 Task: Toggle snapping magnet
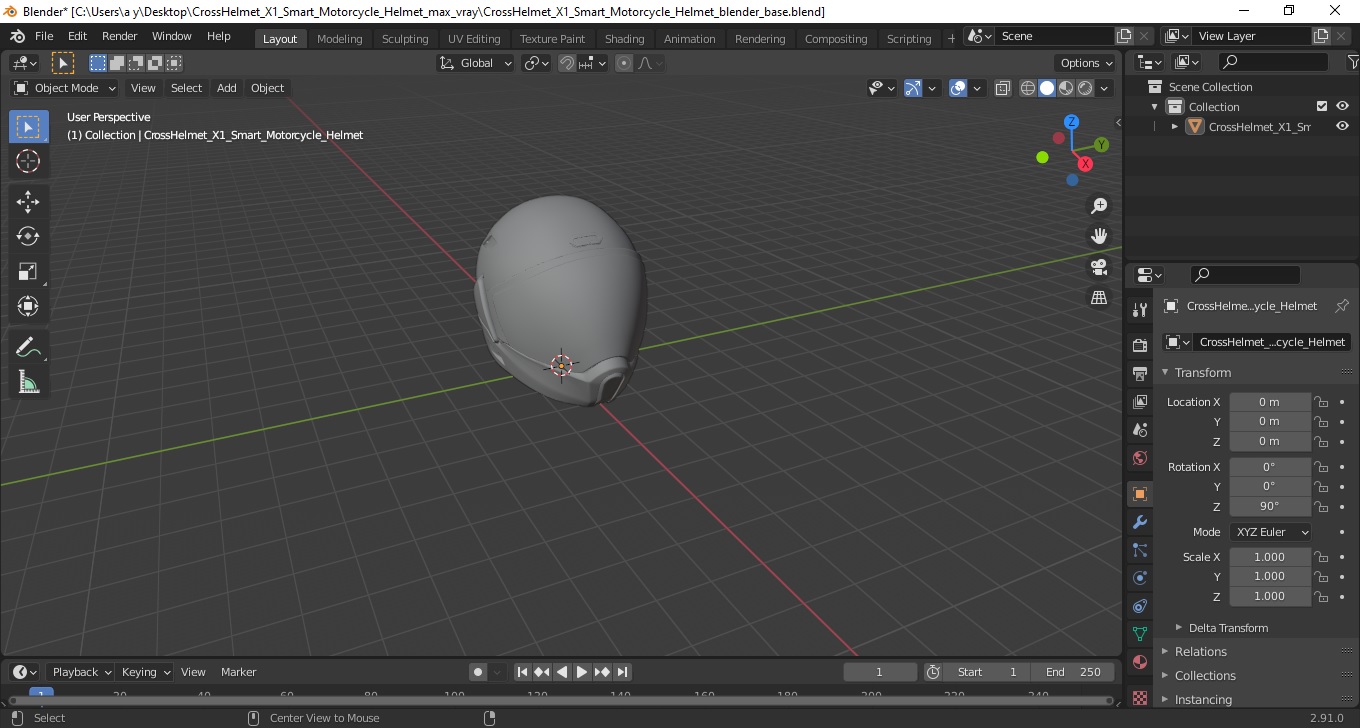(567, 63)
